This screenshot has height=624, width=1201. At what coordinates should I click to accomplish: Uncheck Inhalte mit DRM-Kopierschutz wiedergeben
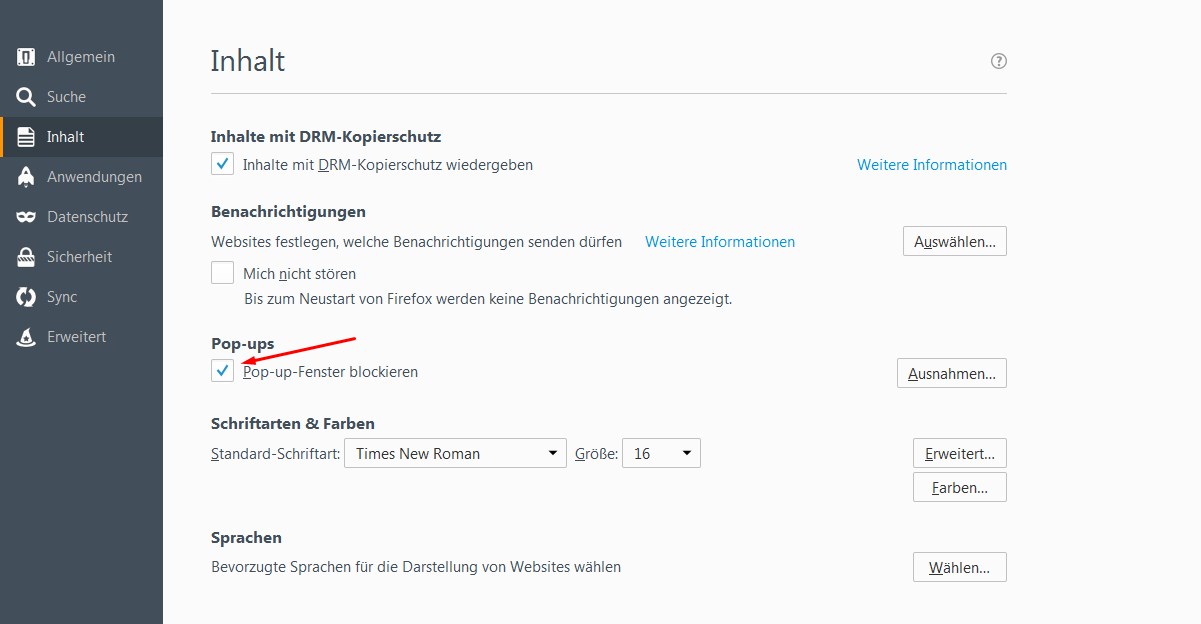[x=222, y=164]
